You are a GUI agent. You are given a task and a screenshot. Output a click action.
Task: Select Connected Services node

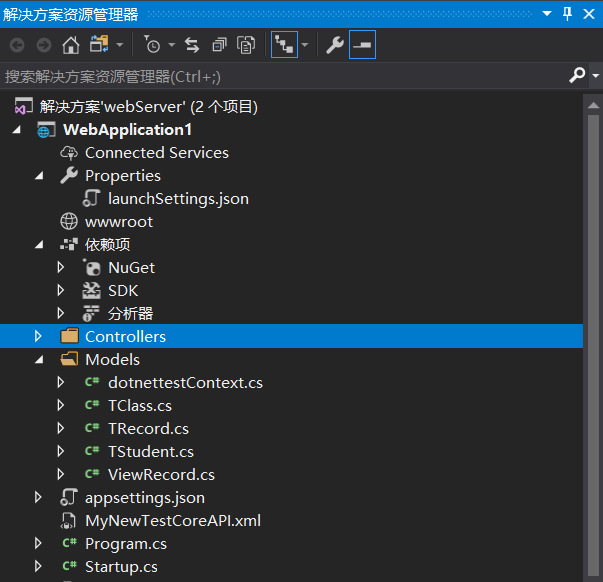157,153
